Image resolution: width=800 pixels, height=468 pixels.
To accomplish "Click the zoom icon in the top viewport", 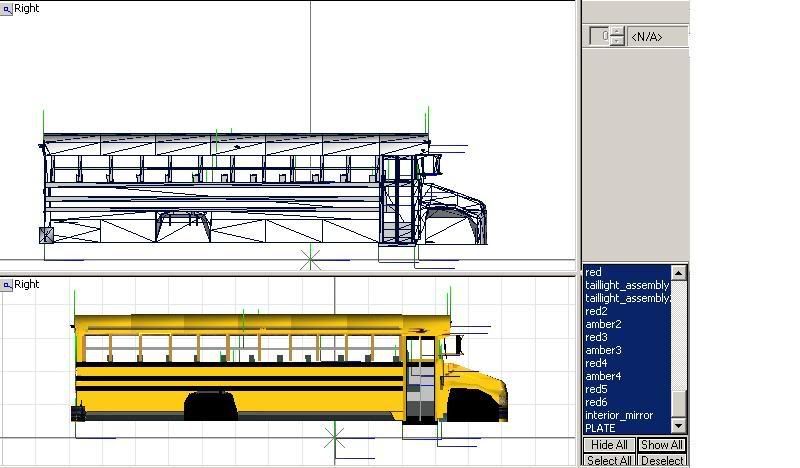I will coord(6,8).
